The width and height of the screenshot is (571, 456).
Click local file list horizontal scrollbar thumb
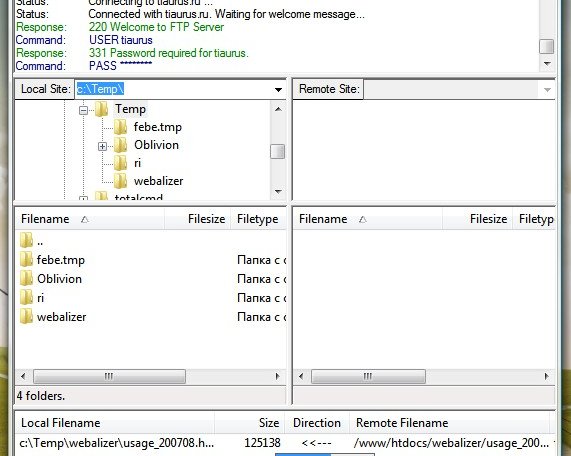click(x=109, y=376)
